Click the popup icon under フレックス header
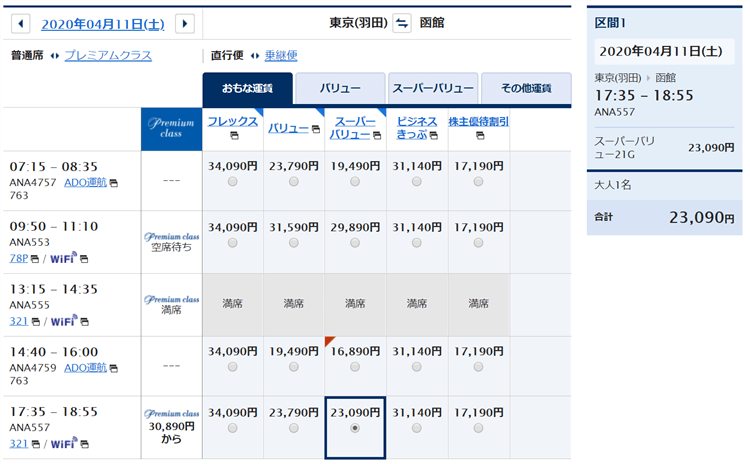Viewport: 750px width, 464px height. pos(233,135)
